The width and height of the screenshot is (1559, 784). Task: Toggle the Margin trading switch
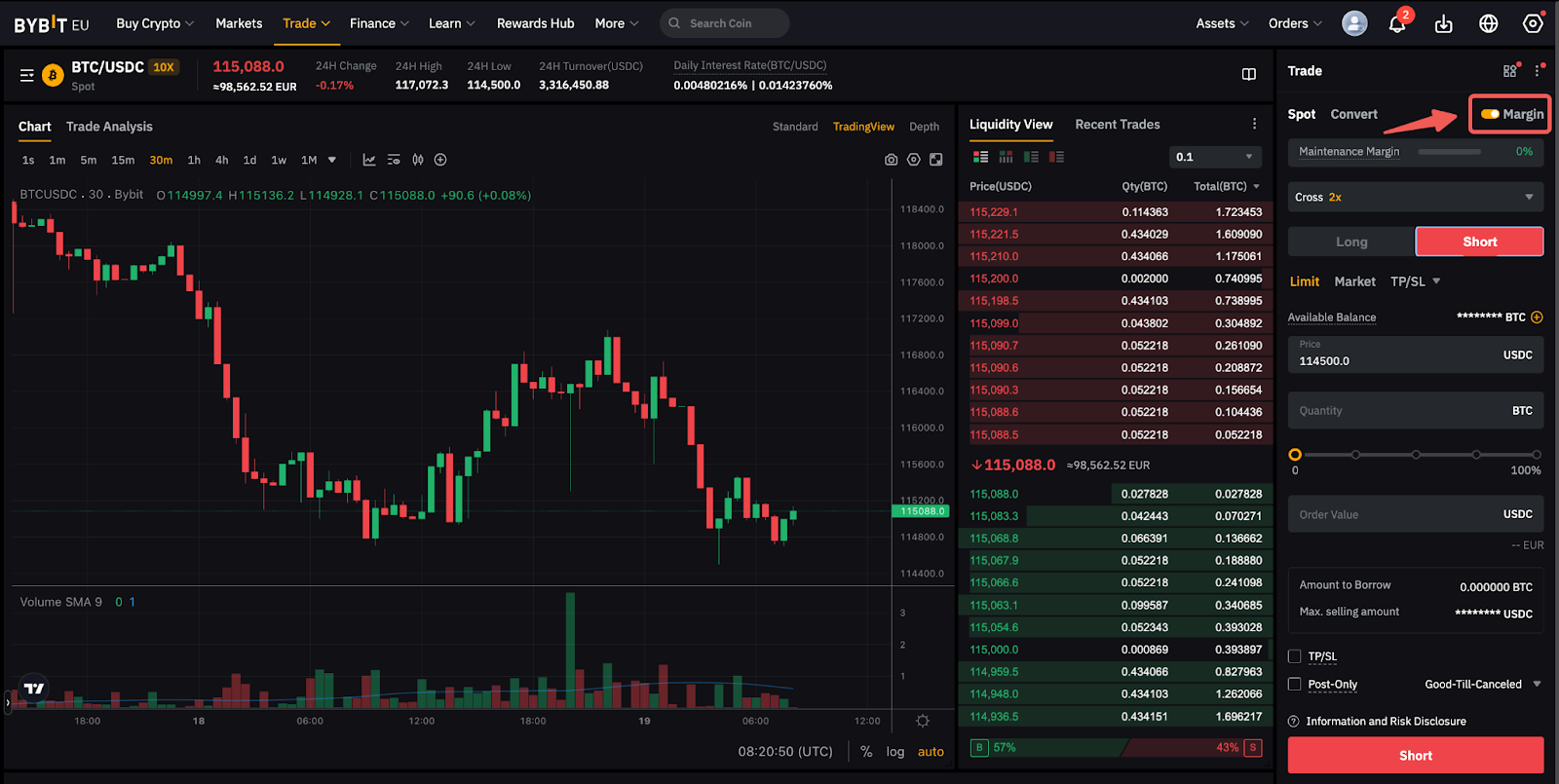coord(1490,114)
